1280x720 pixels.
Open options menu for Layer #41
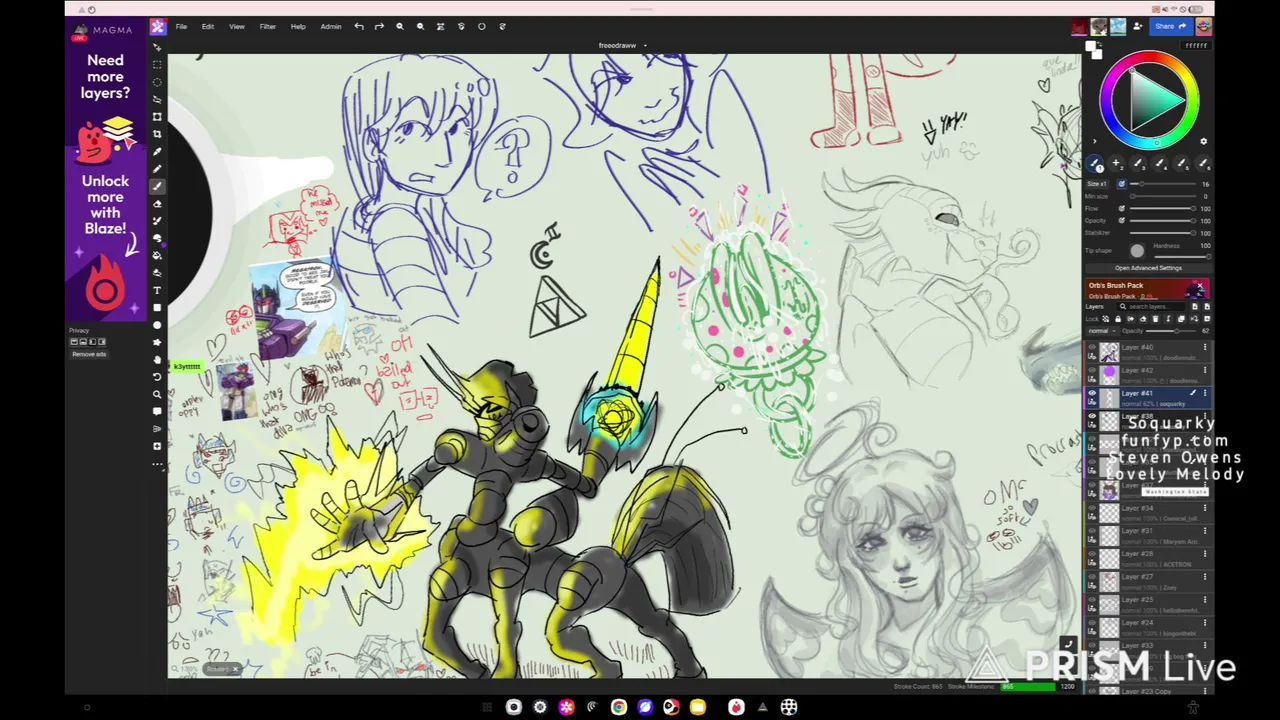point(1205,393)
